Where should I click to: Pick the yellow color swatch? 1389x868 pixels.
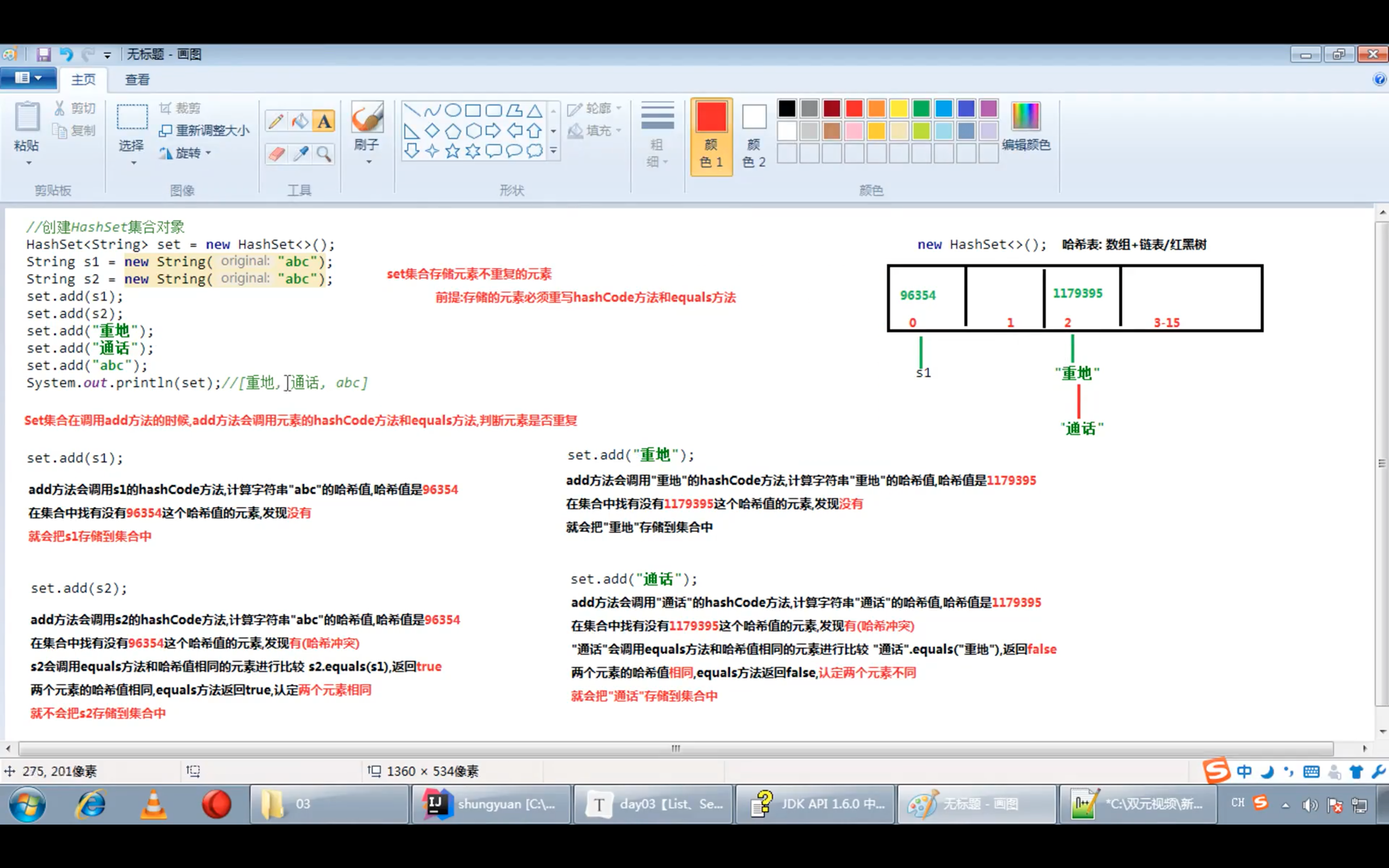899,108
